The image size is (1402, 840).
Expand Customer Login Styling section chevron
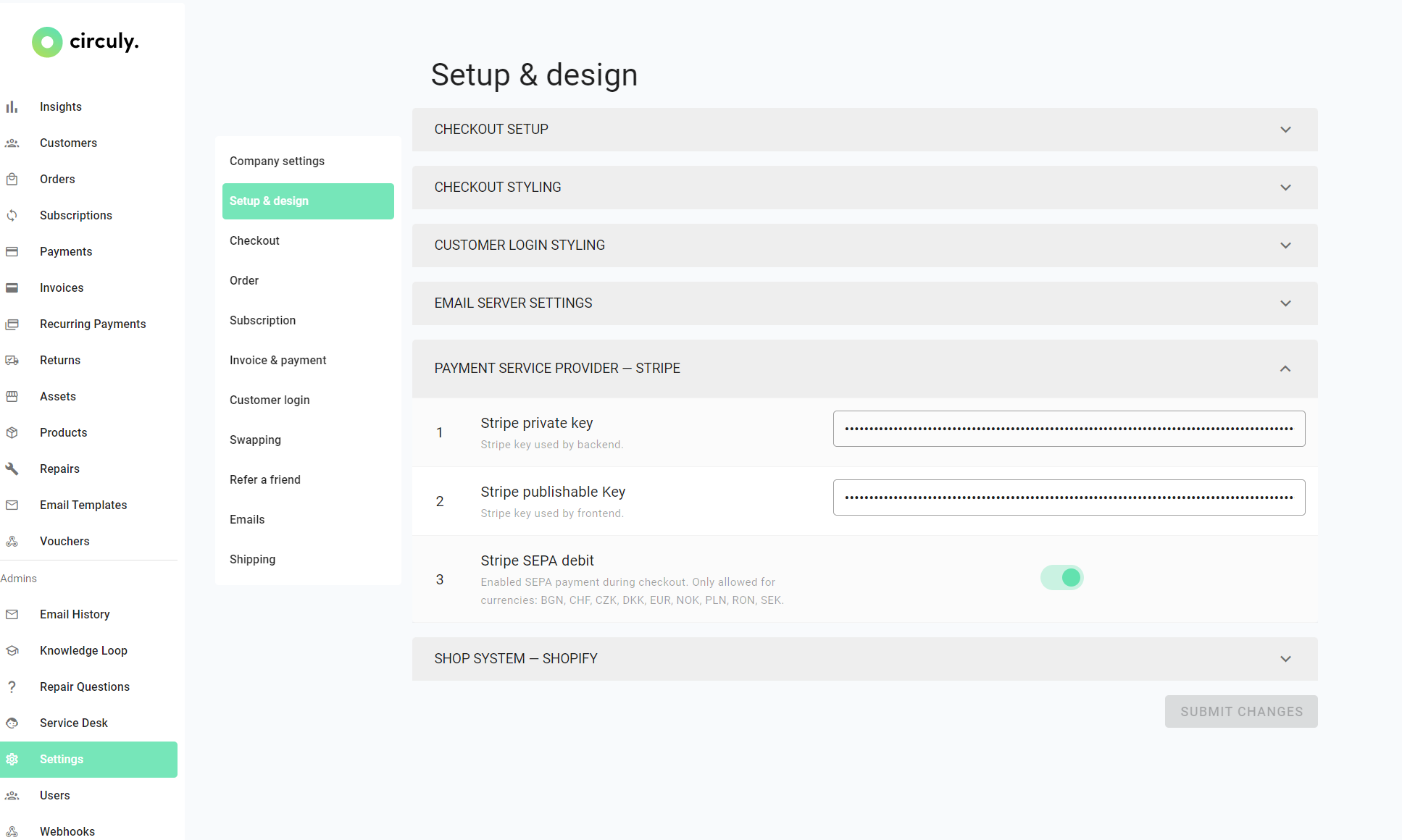click(1285, 245)
